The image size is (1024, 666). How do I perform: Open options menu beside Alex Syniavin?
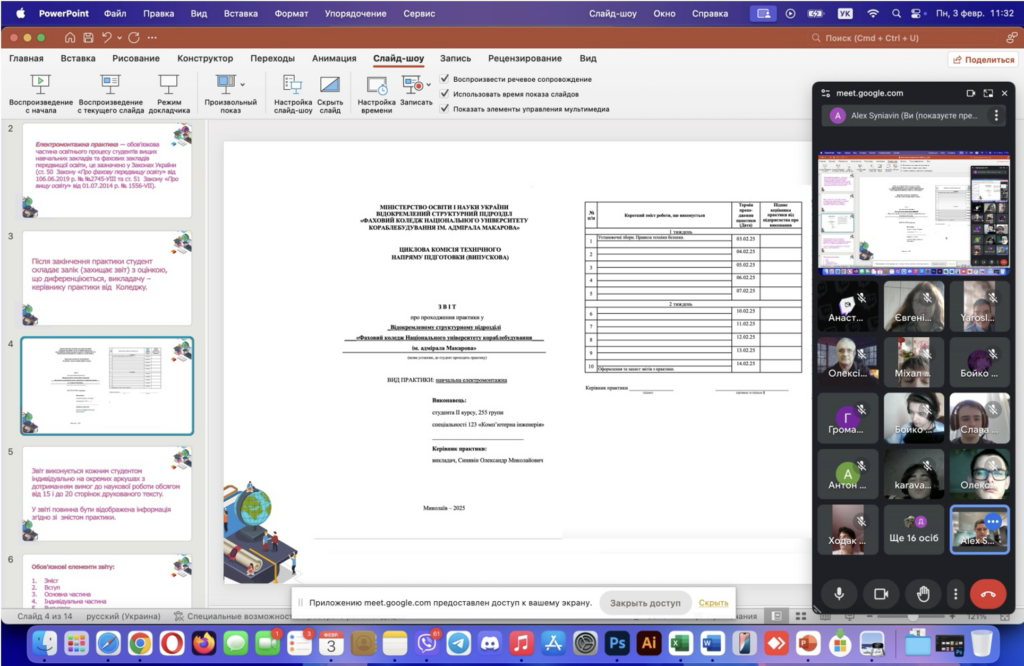(x=996, y=116)
